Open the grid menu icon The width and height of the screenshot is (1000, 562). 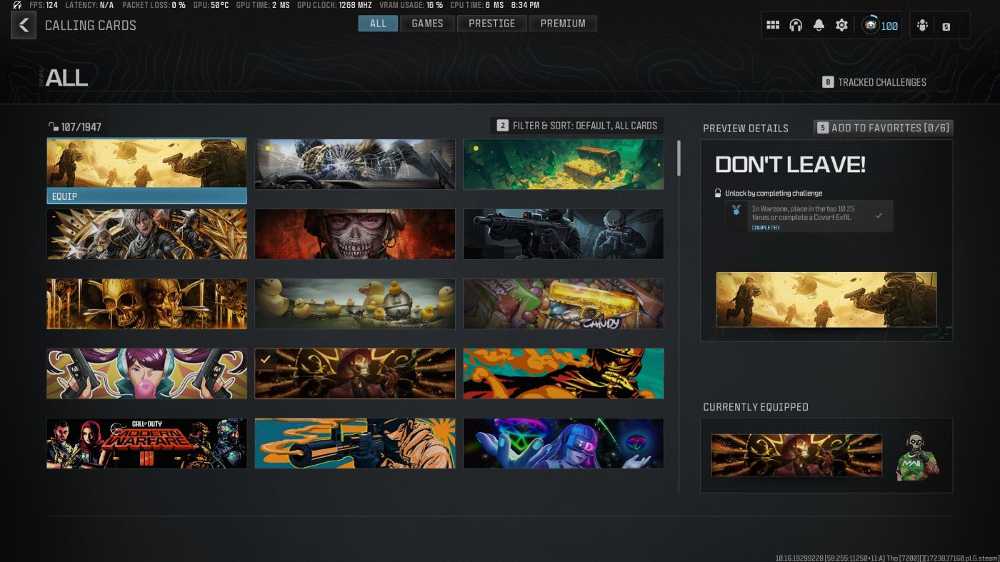[x=772, y=26]
